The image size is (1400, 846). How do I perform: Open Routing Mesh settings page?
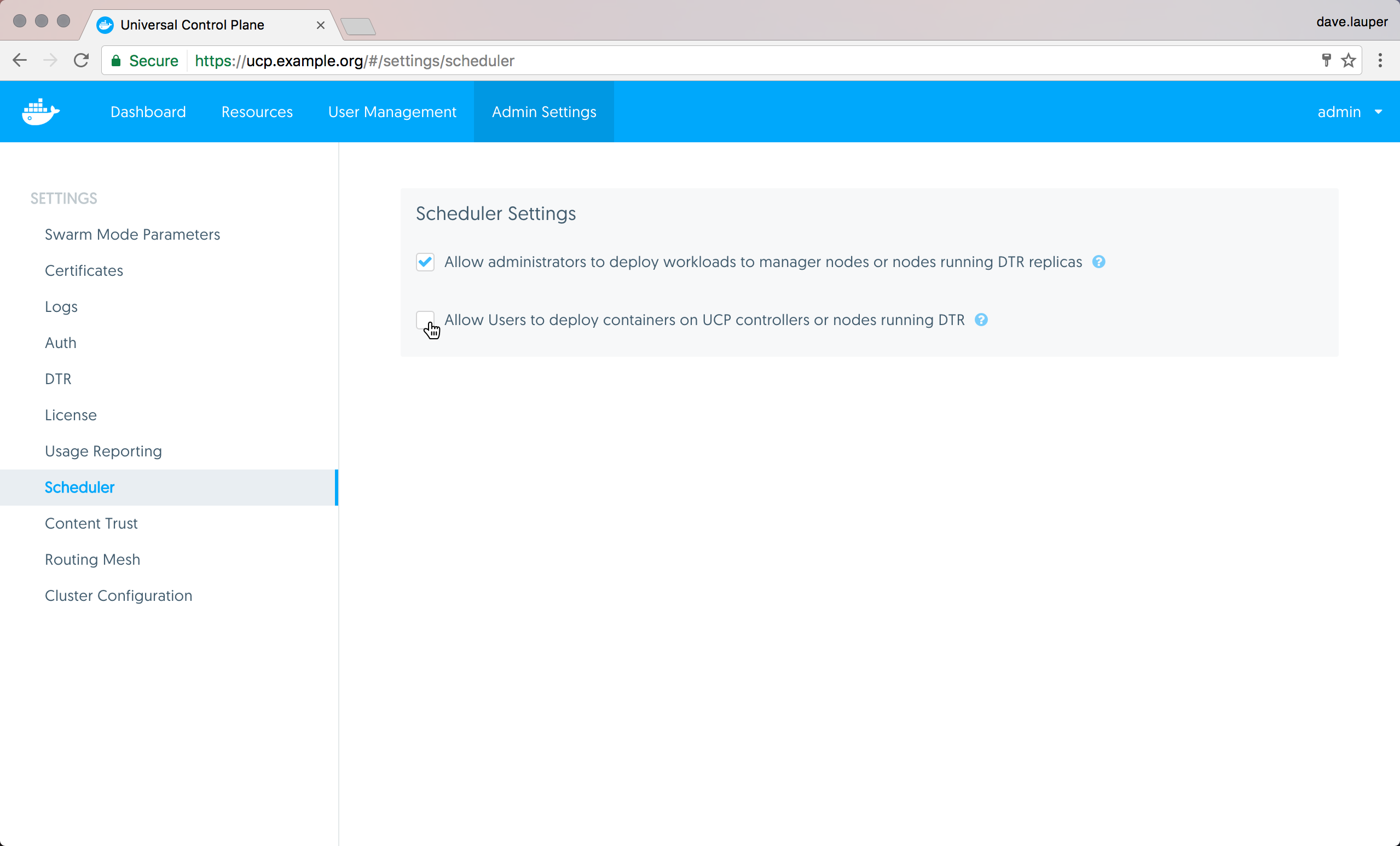[x=92, y=560]
